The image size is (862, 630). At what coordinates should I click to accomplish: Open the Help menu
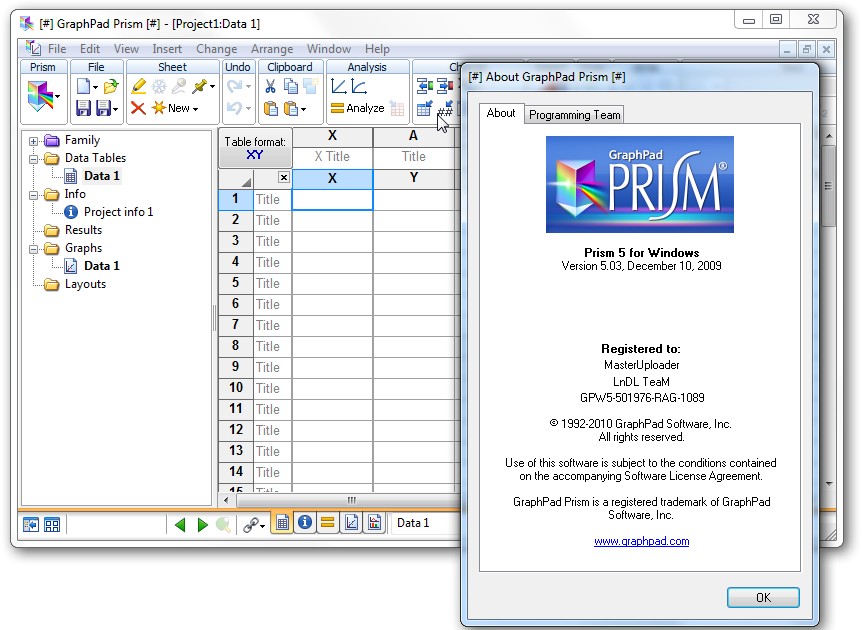377,49
